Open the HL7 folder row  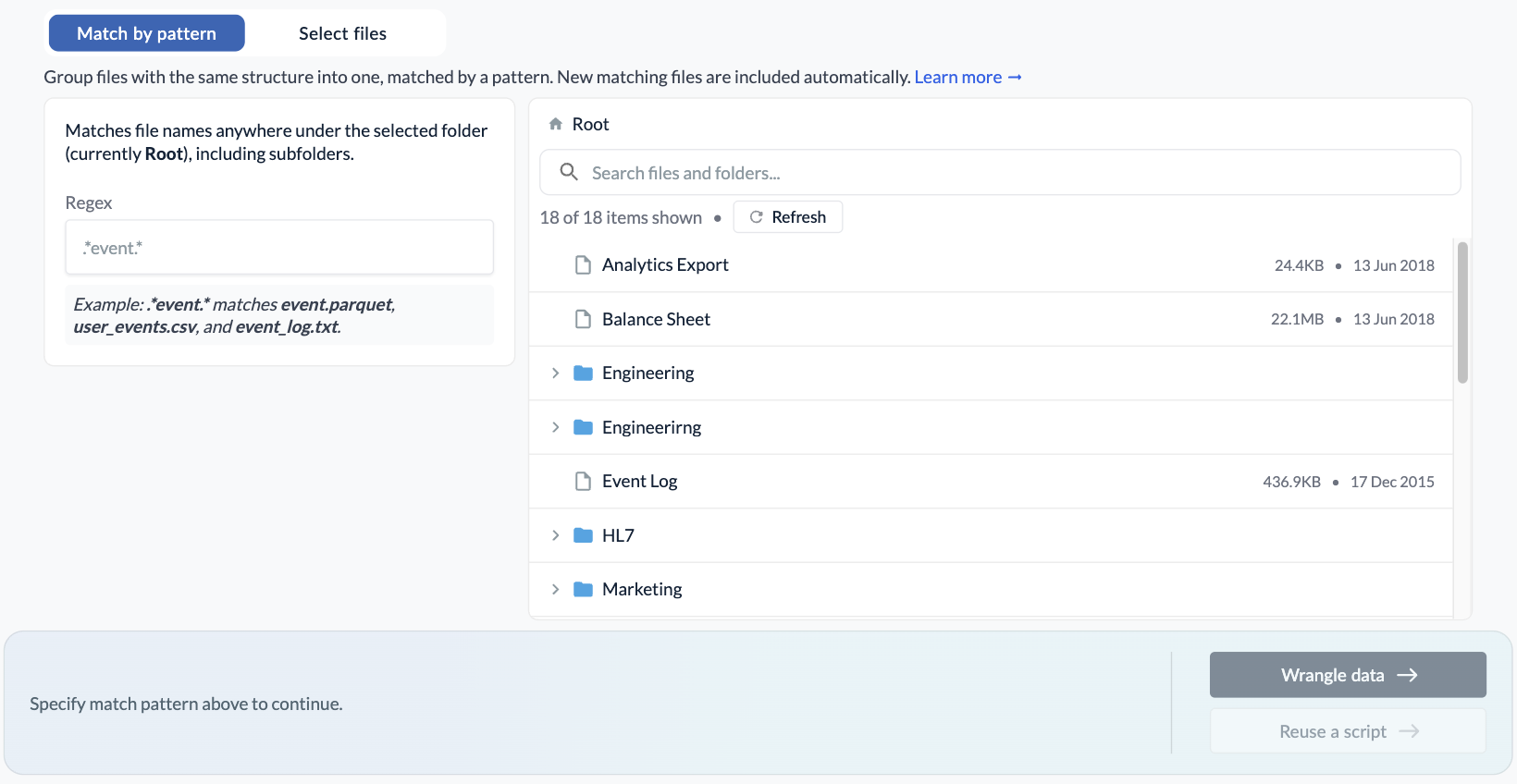991,535
